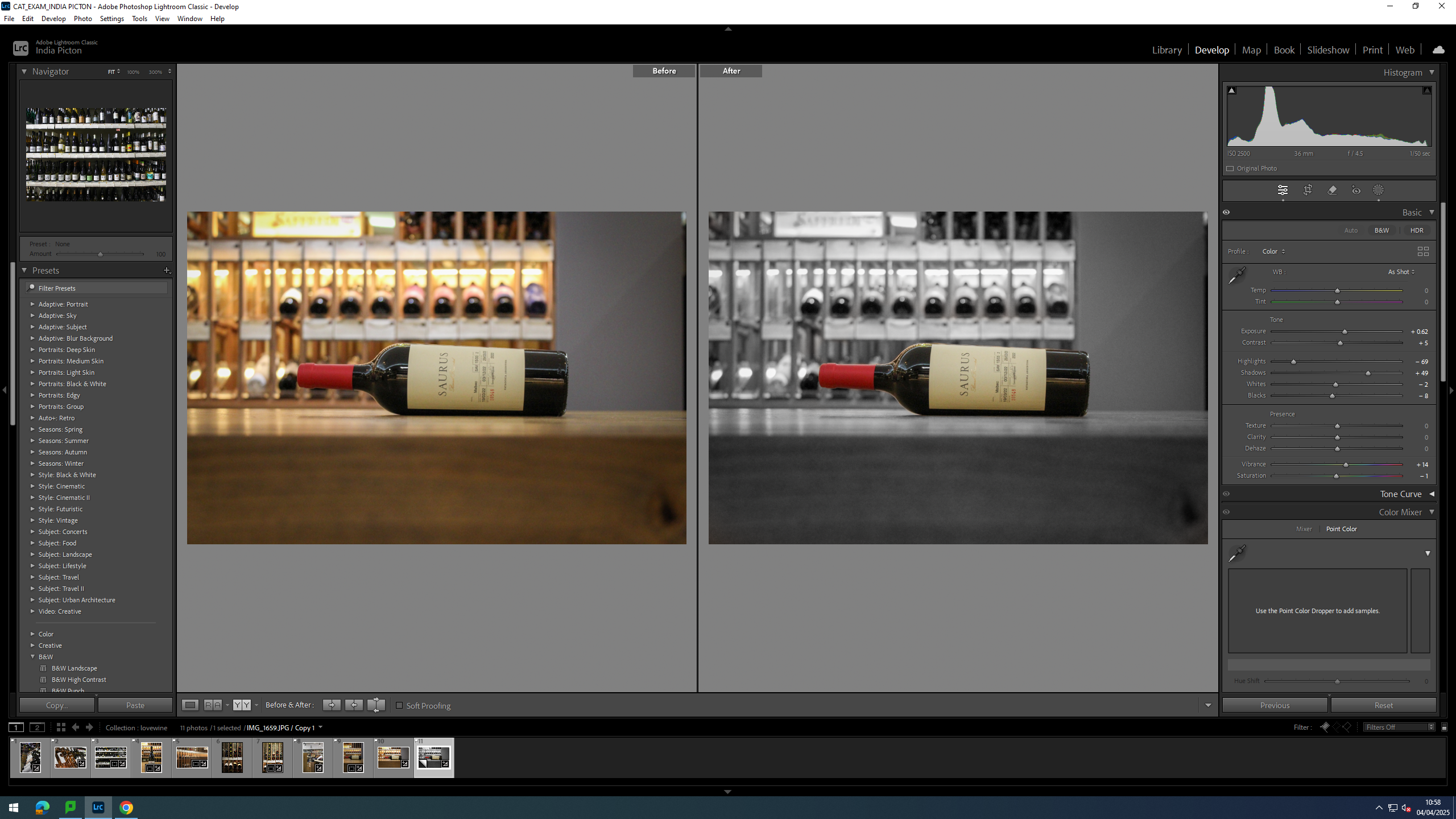Open the Develop menu
The image size is (1456, 819).
[53, 19]
